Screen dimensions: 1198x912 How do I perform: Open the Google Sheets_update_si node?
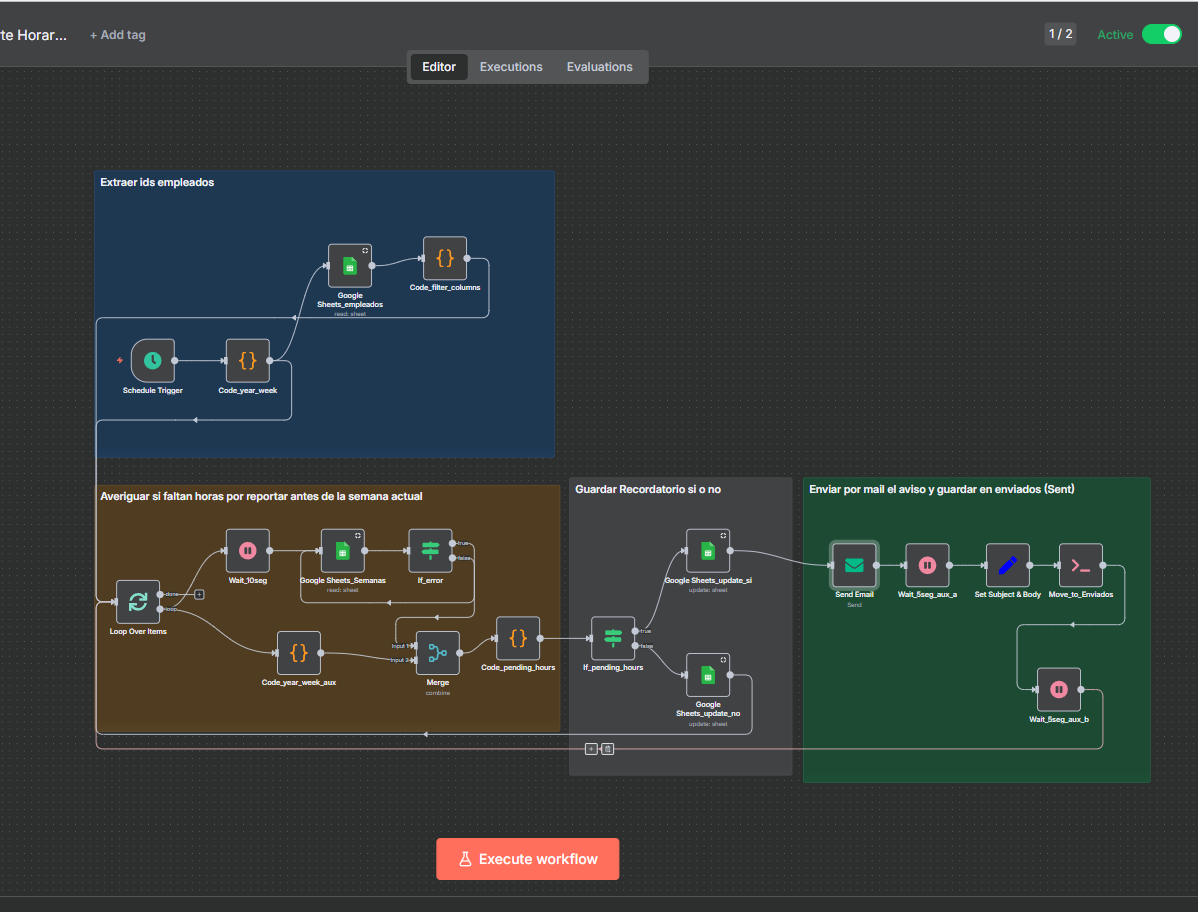point(708,550)
